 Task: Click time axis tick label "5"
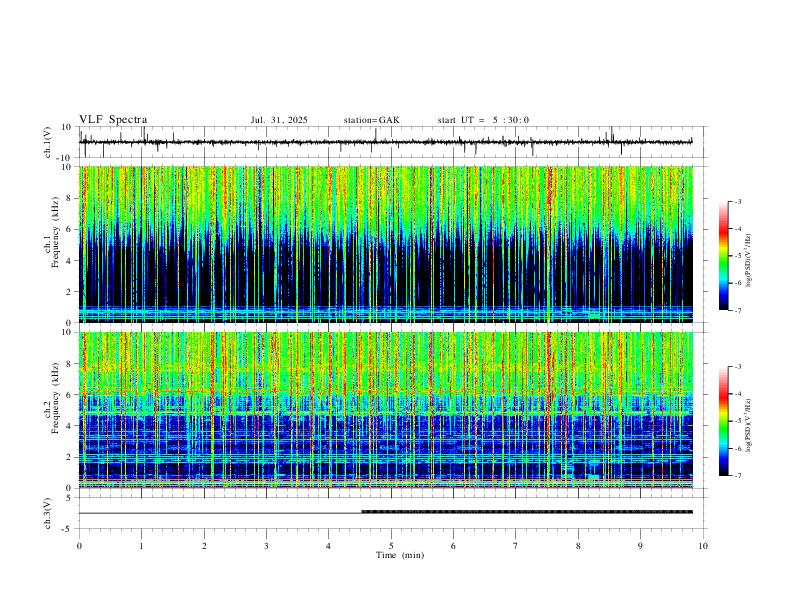pyautogui.click(x=391, y=546)
